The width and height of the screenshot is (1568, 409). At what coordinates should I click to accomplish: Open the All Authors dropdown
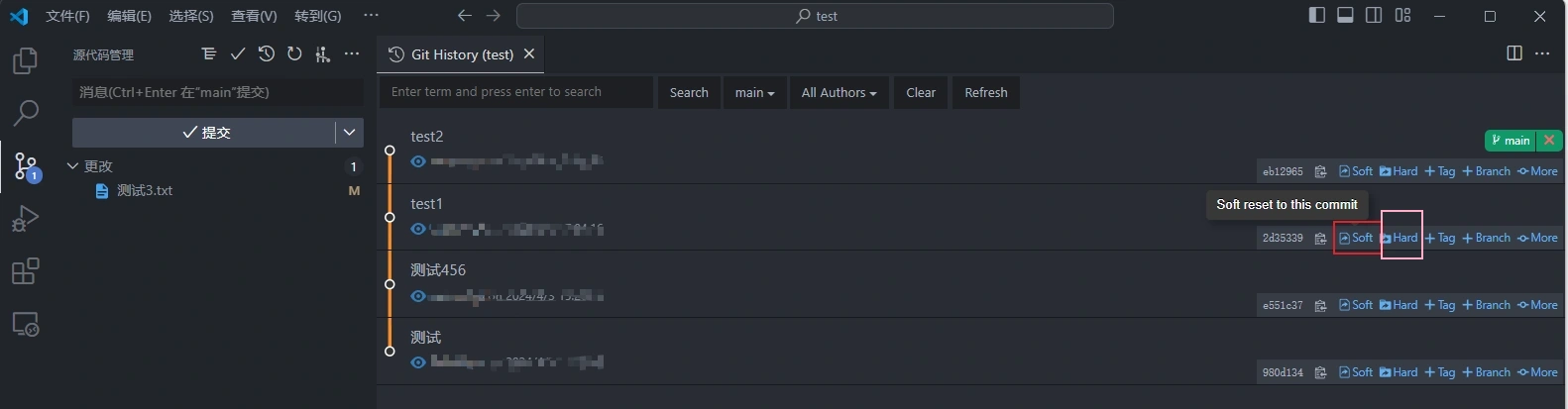(839, 92)
